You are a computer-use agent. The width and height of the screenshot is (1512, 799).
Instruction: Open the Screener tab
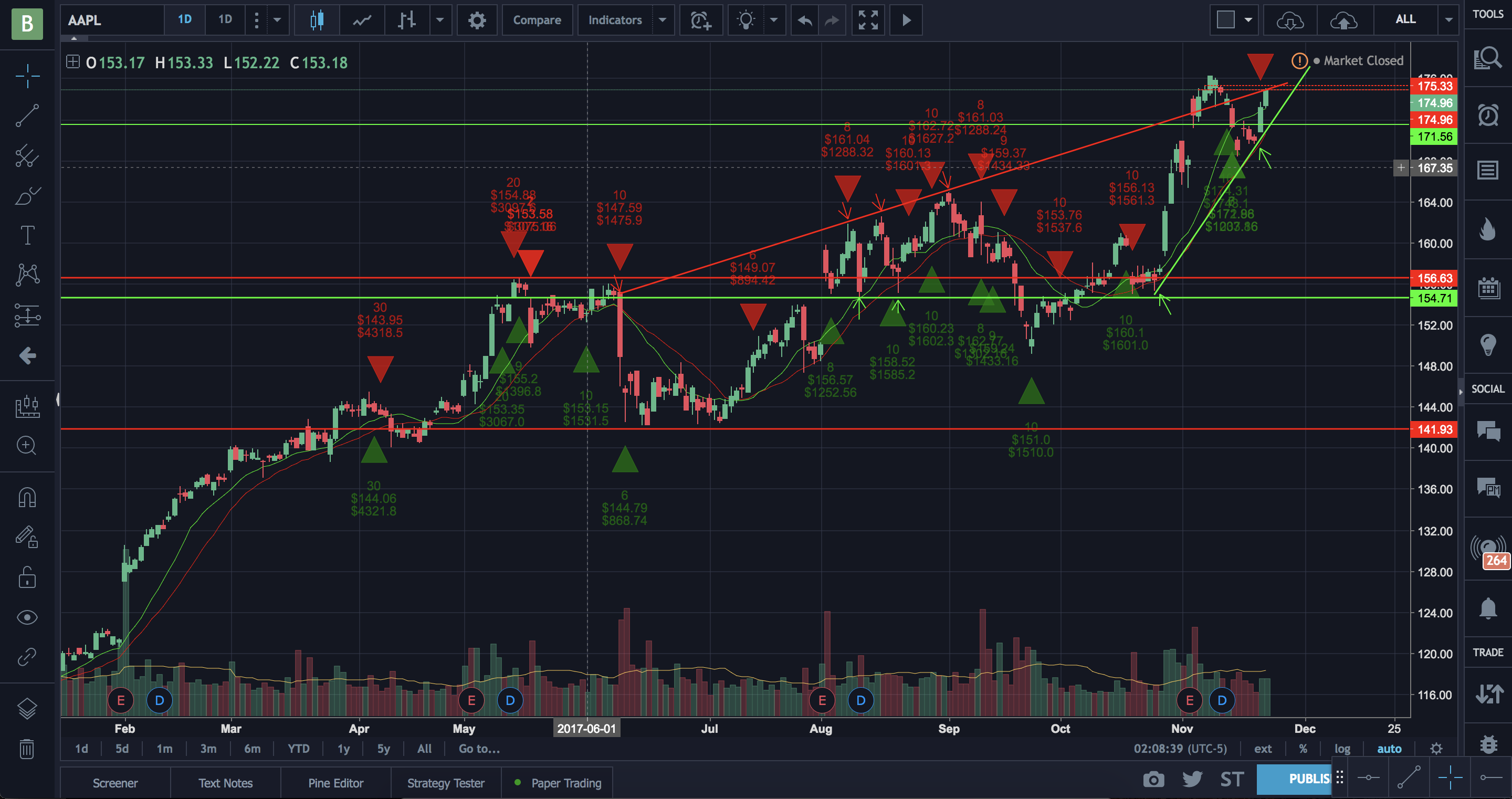click(x=115, y=783)
